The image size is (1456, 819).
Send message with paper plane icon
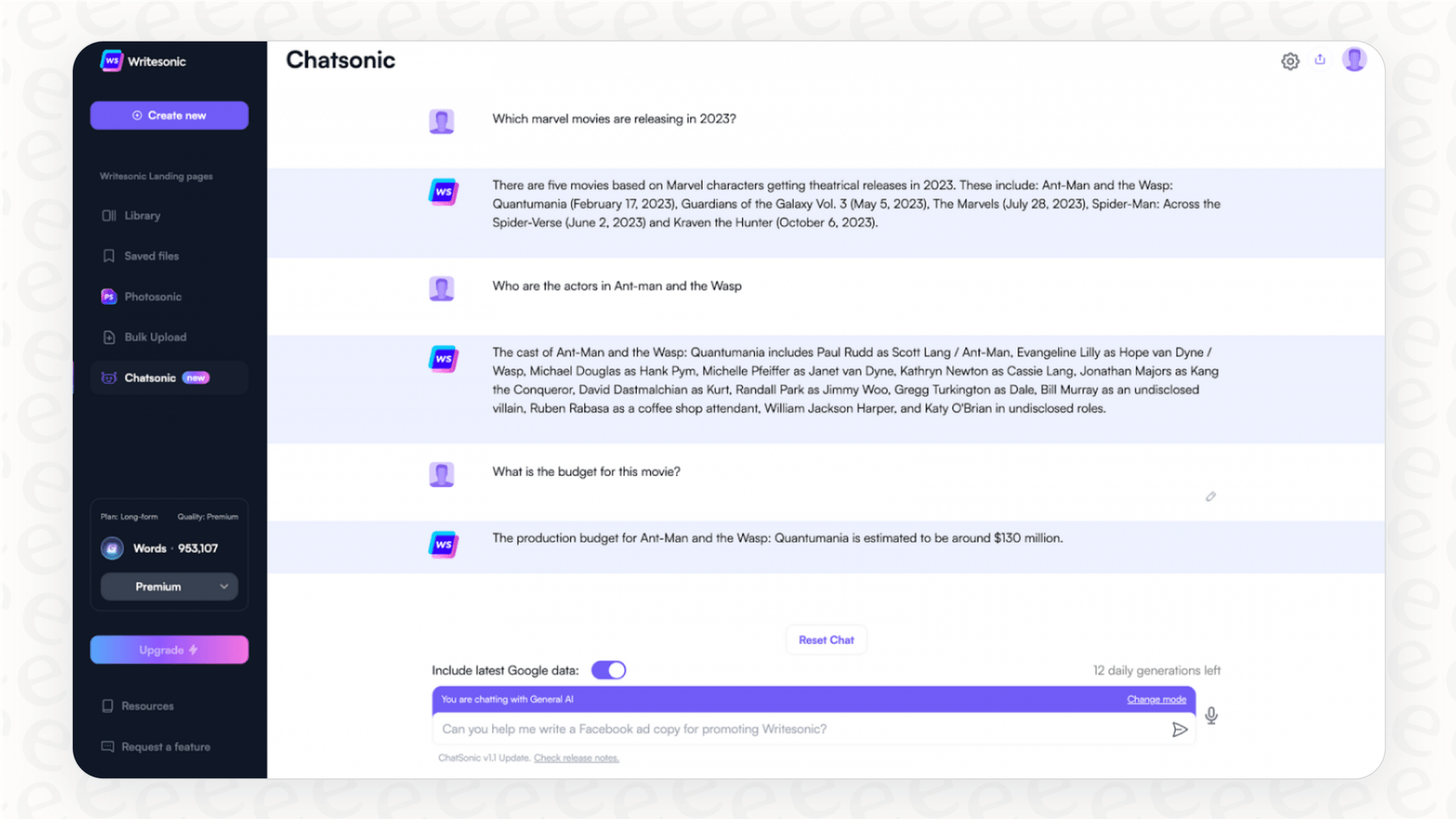tap(1179, 730)
